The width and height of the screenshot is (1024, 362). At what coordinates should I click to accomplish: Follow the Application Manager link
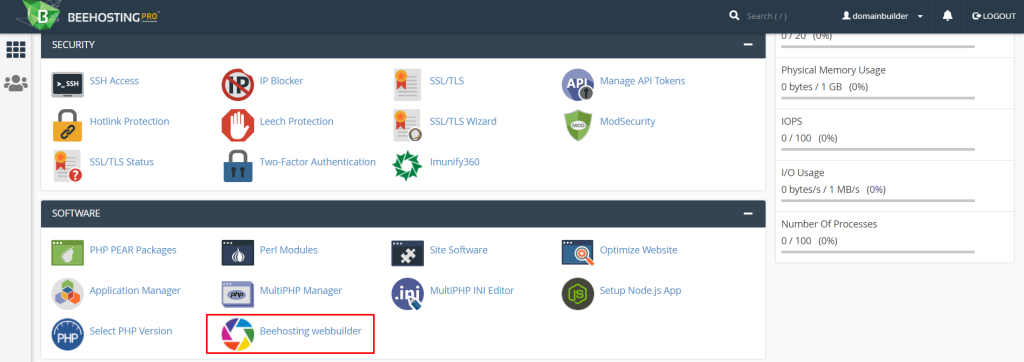coord(135,290)
